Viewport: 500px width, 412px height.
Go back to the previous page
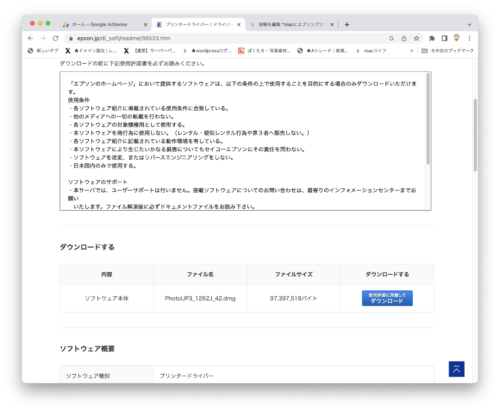point(31,38)
